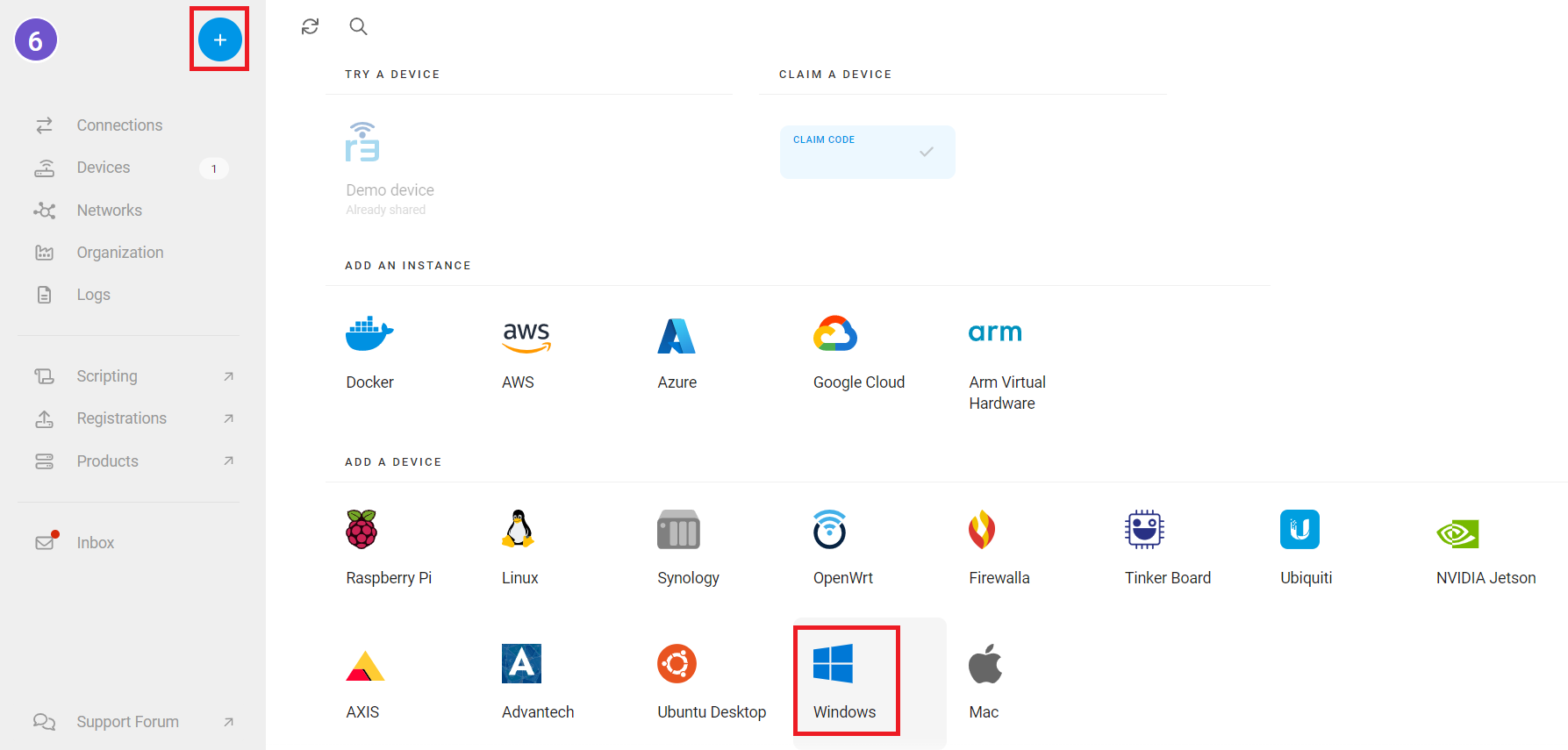Go to Organization in the sidebar
The image size is (1568, 750).
[x=120, y=253]
